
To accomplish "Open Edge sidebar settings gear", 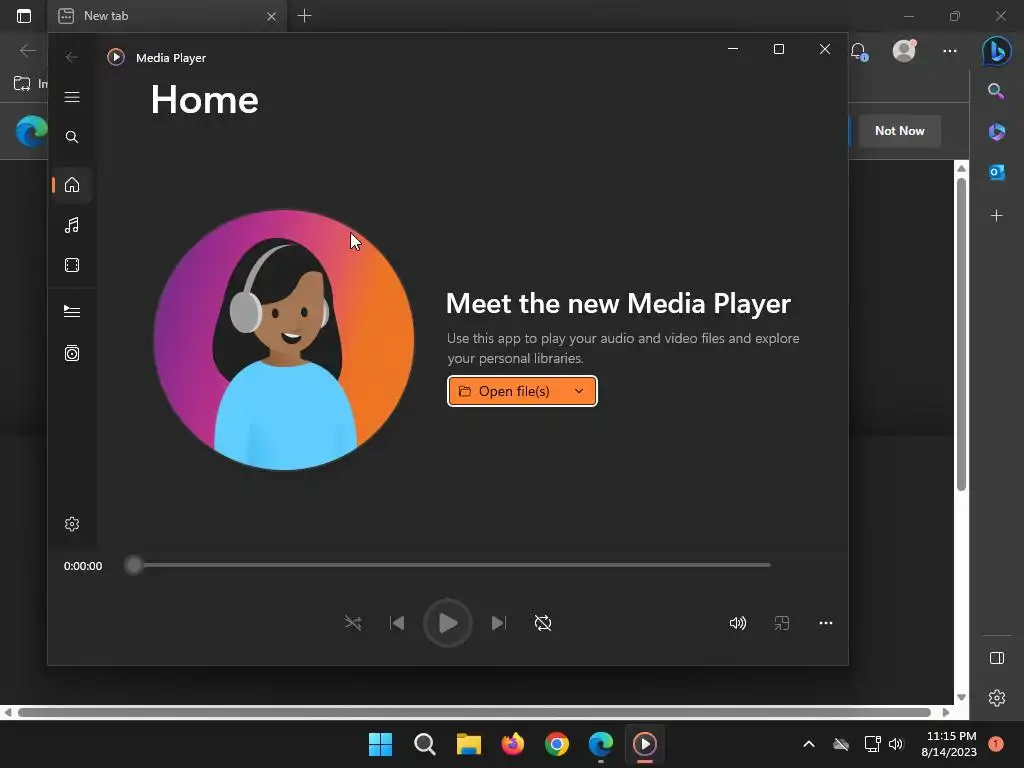I will pos(997,698).
